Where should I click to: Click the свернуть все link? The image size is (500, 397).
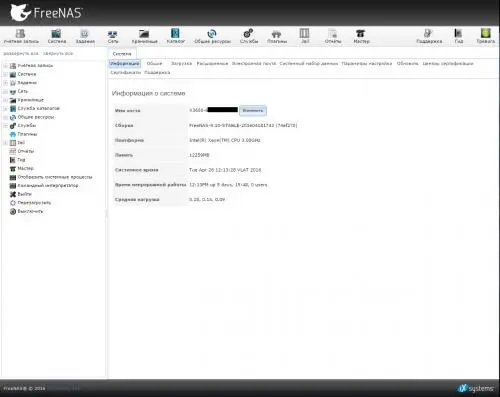(x=58, y=53)
